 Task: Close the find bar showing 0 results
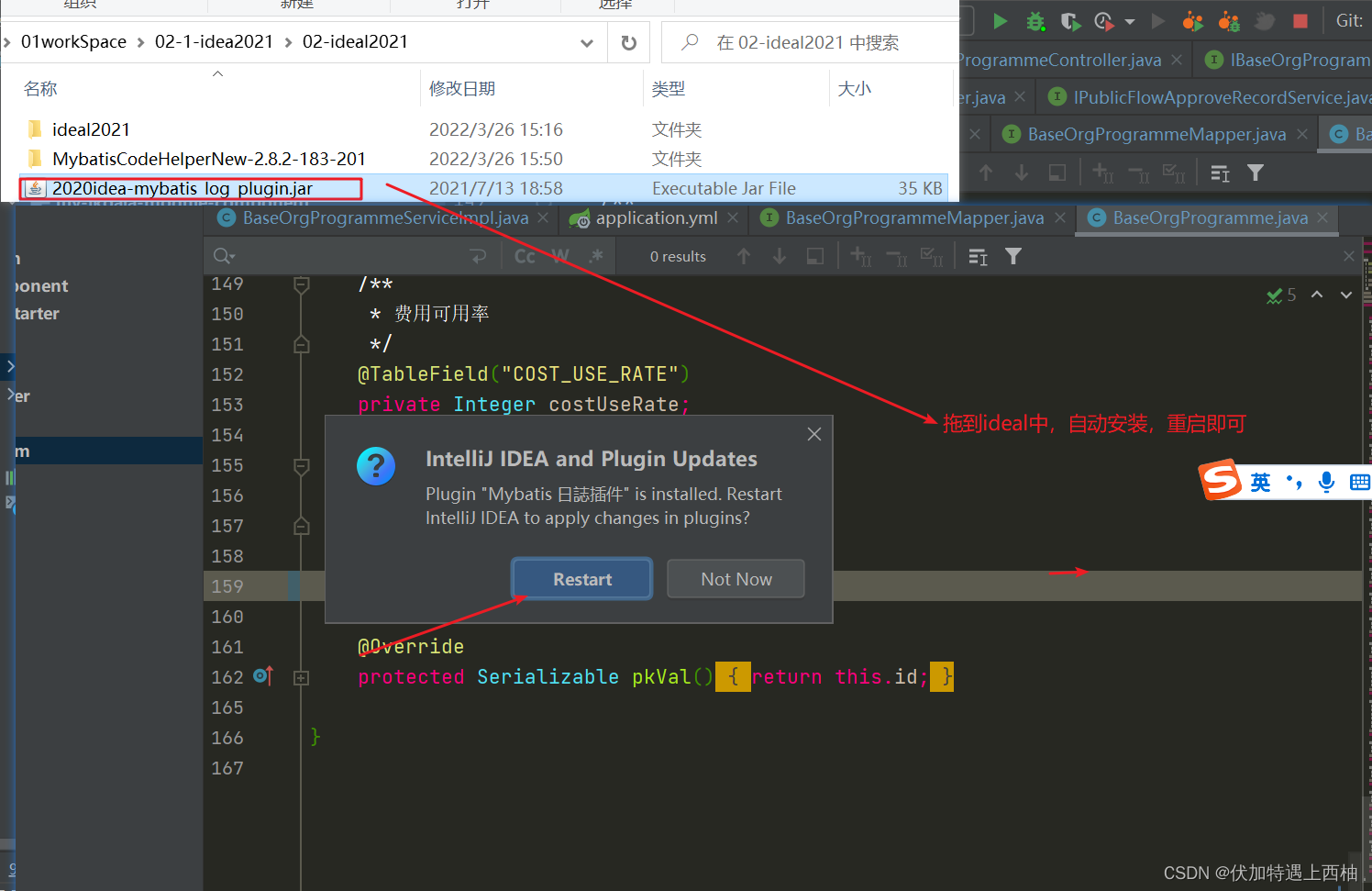[1349, 256]
